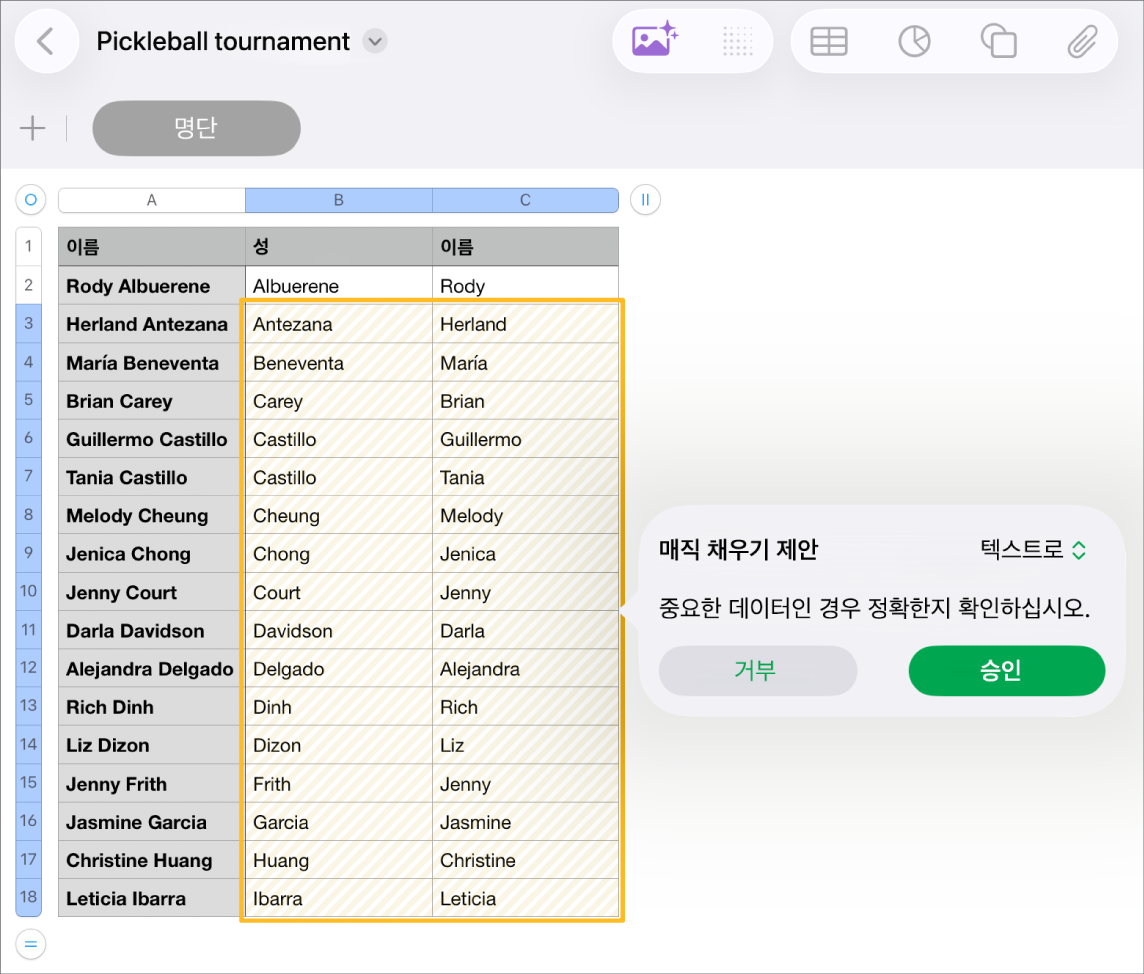Select the Tania cell in column C

pos(525,477)
